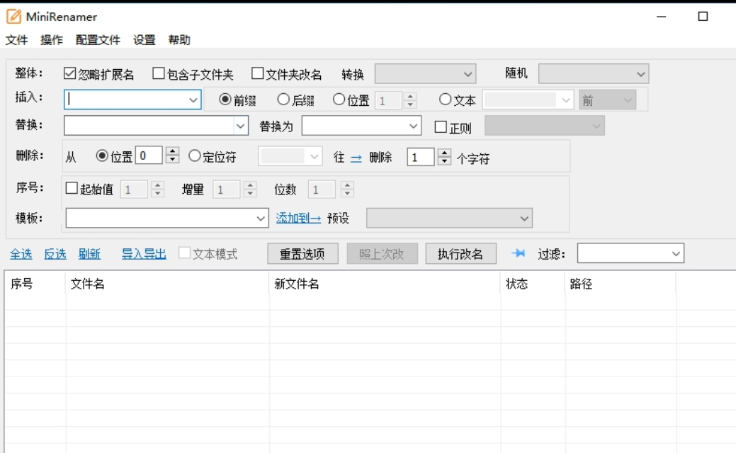Viewport: 736px width, 453px height.
Task: Open the 配置文件 menu
Action: tap(97, 40)
